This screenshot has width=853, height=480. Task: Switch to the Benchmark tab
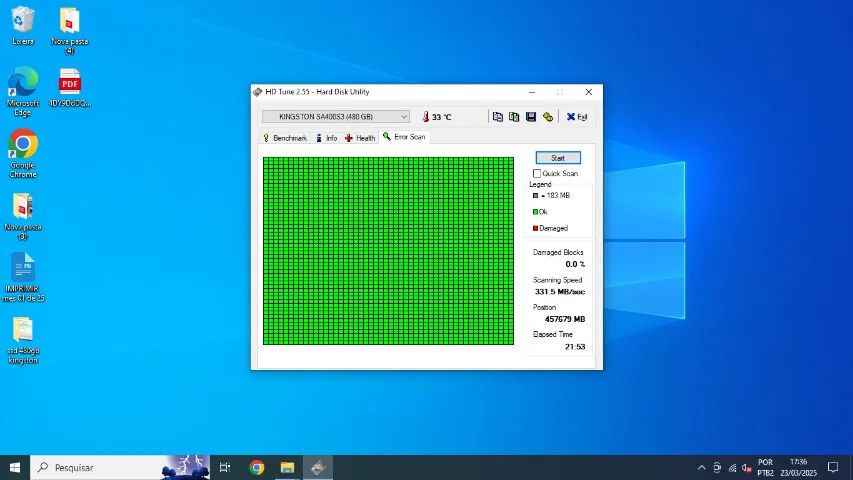point(285,138)
